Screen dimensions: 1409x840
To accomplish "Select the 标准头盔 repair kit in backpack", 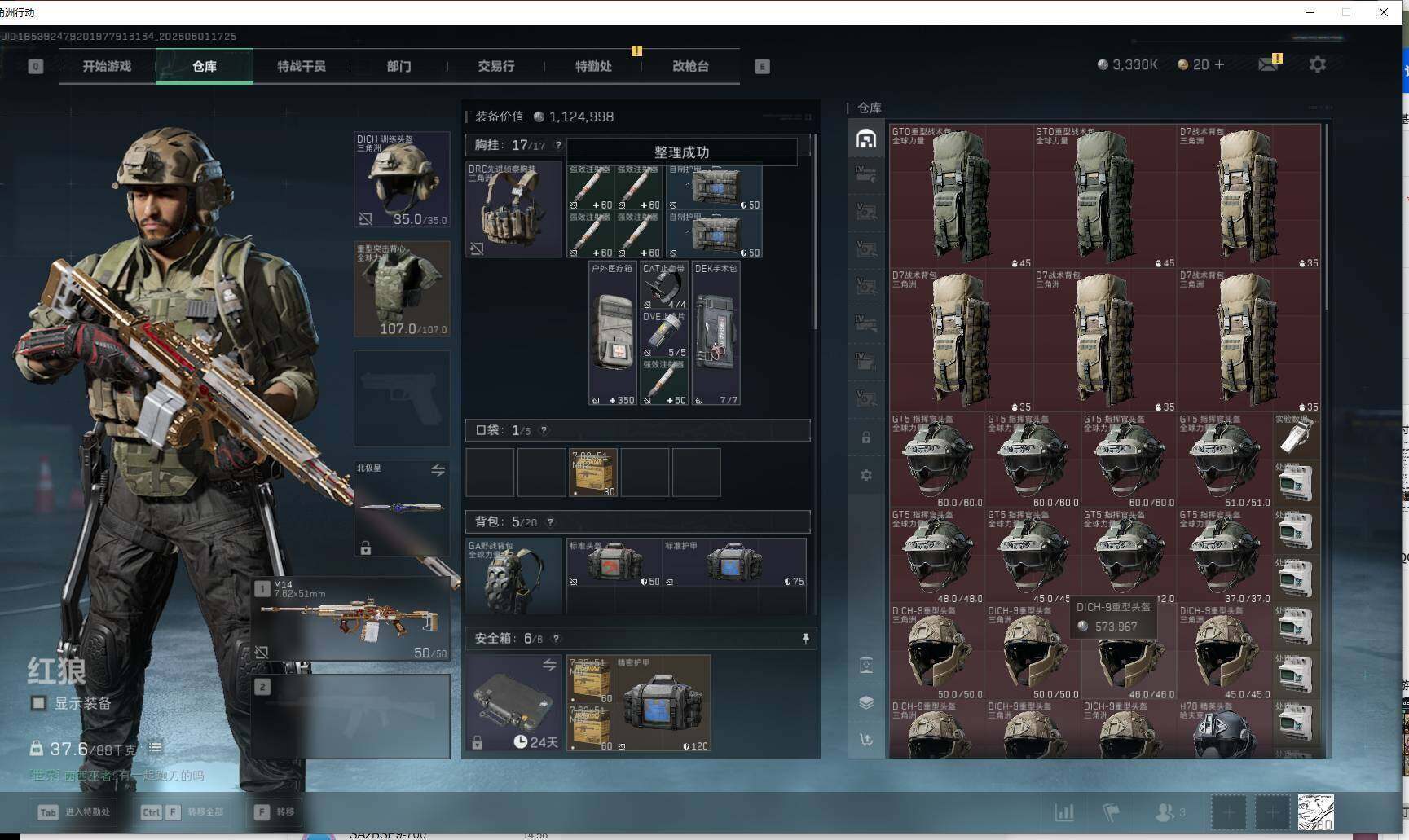I will point(614,563).
